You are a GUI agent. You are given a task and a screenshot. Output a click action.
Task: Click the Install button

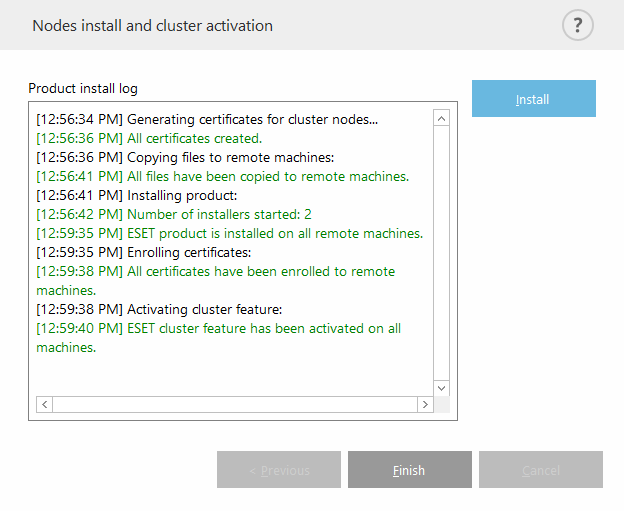click(x=533, y=99)
